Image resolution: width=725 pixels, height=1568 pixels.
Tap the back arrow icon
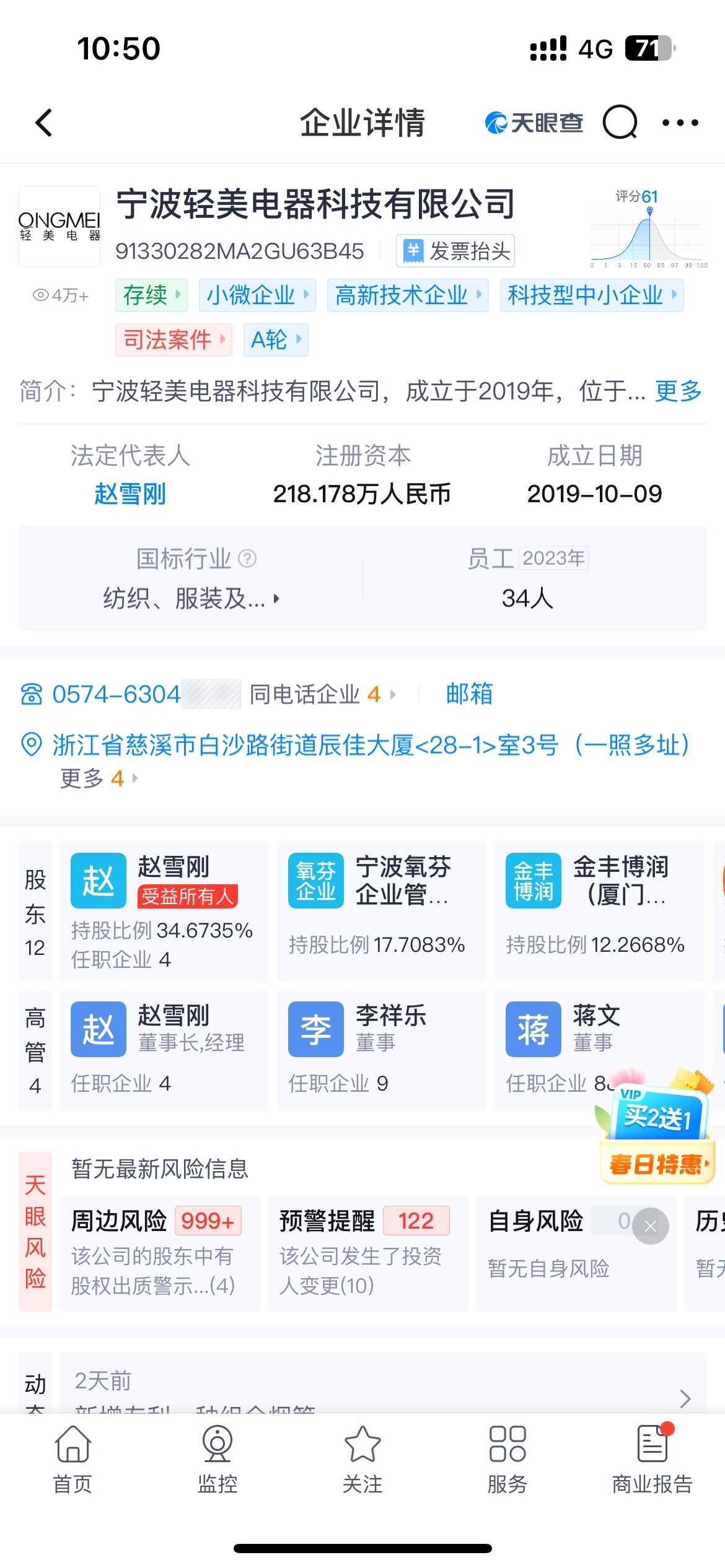pos(44,123)
